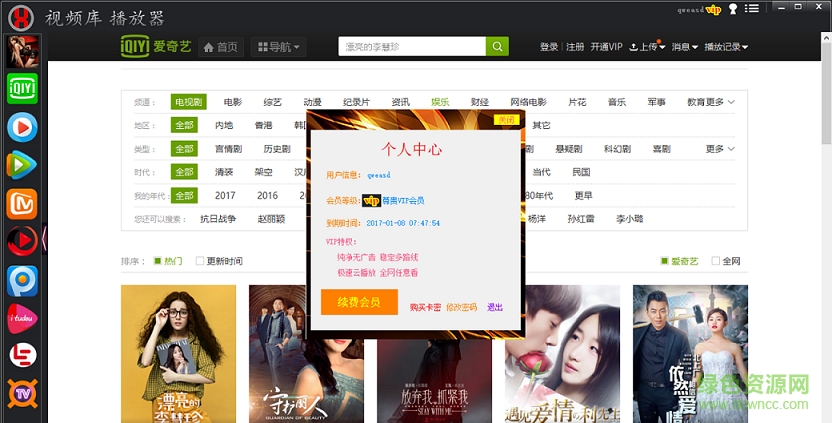Expand 更多 in the channel row

[721, 102]
